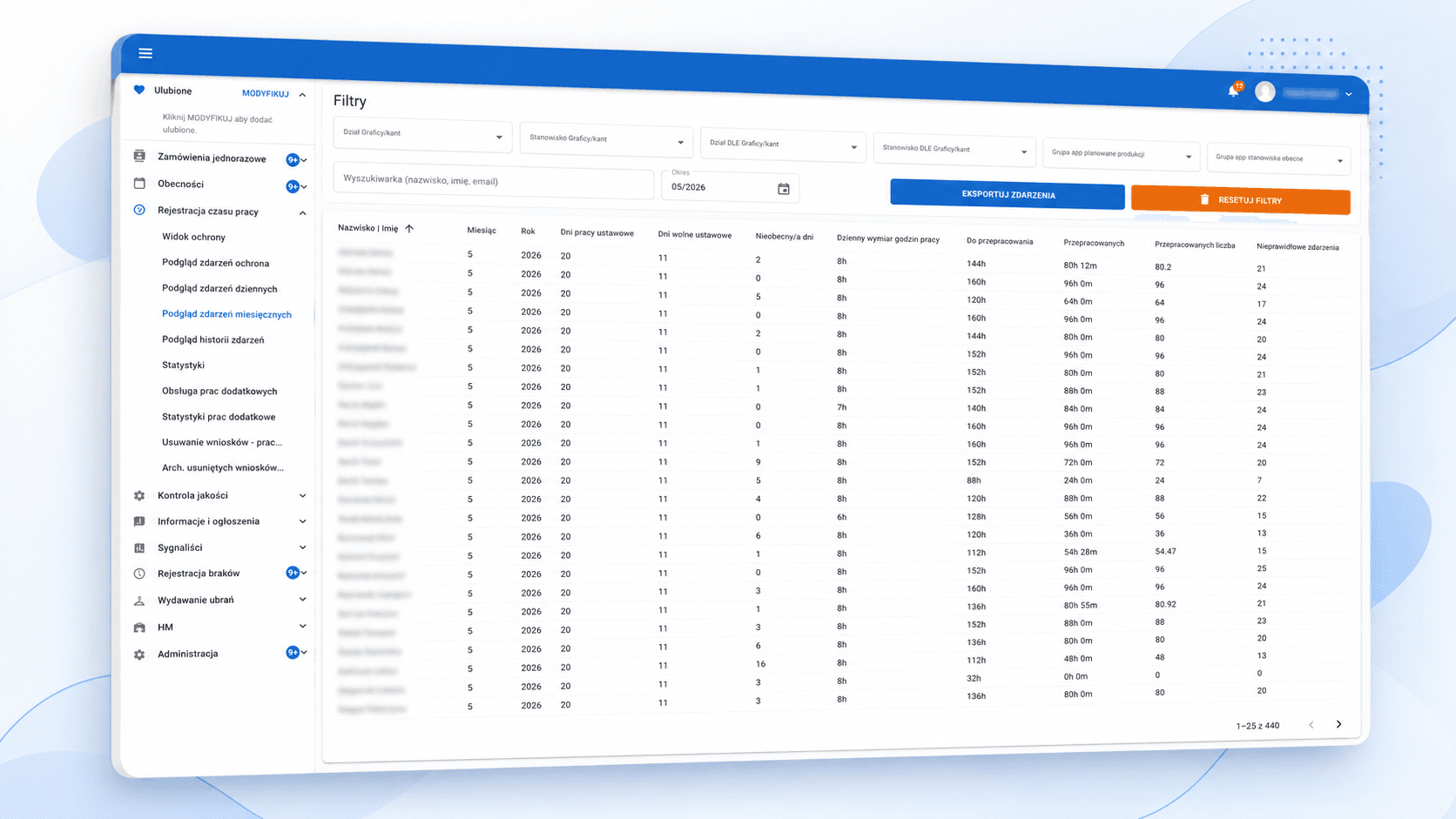Go to Statystyki
The image size is (1456, 819).
(183, 365)
